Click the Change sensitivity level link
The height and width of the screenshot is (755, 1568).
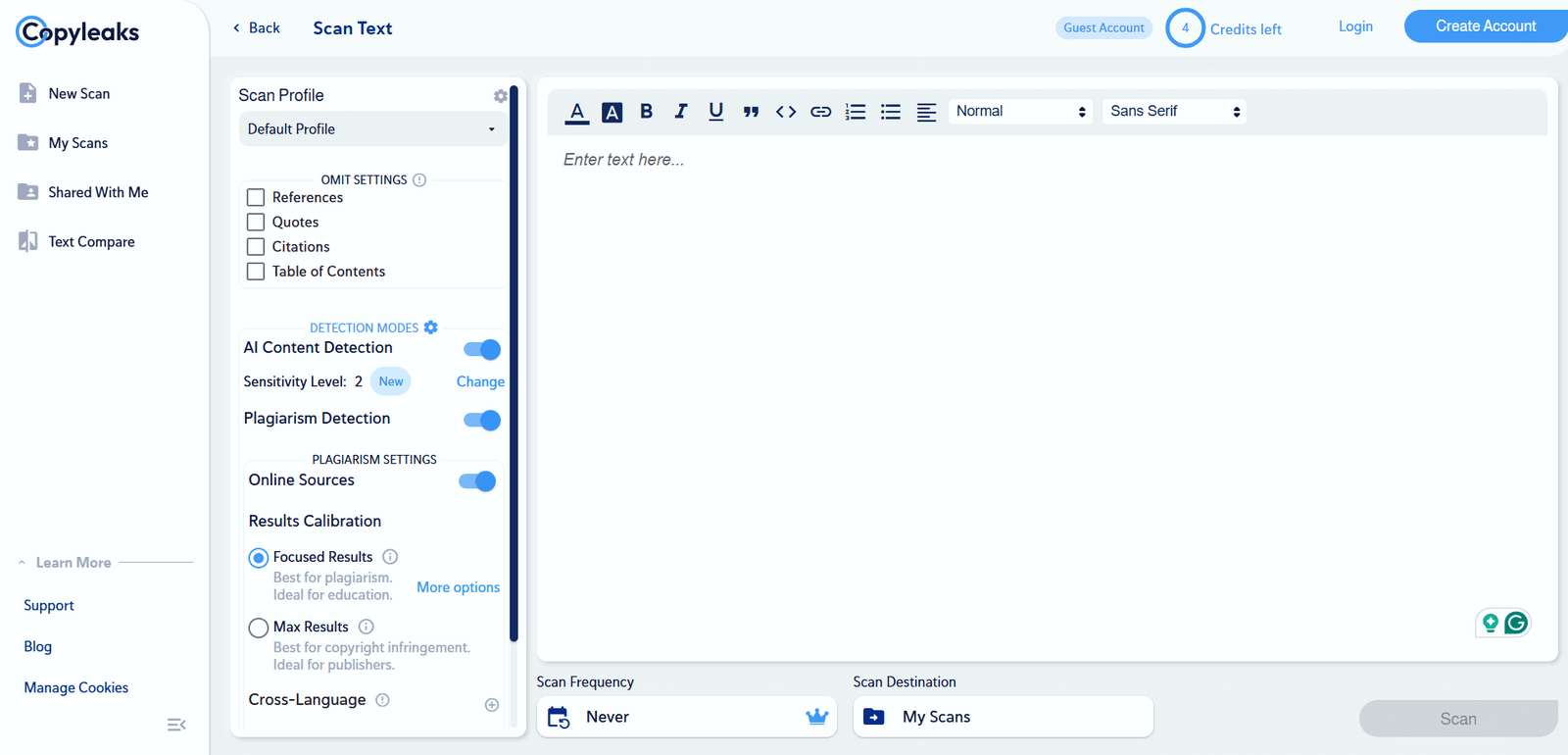tap(480, 381)
